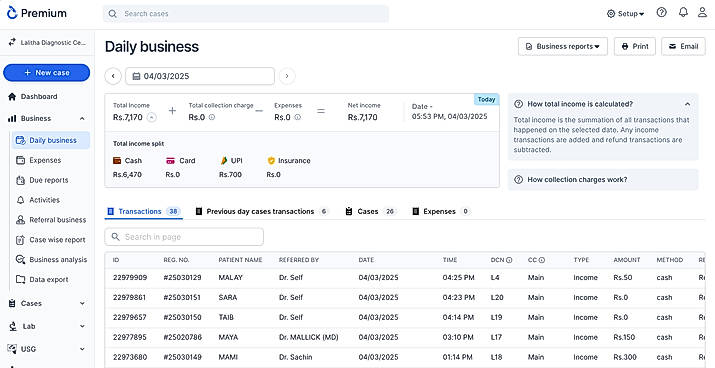The image size is (715, 368).
Task: Open the notifications bell icon
Action: click(x=683, y=13)
